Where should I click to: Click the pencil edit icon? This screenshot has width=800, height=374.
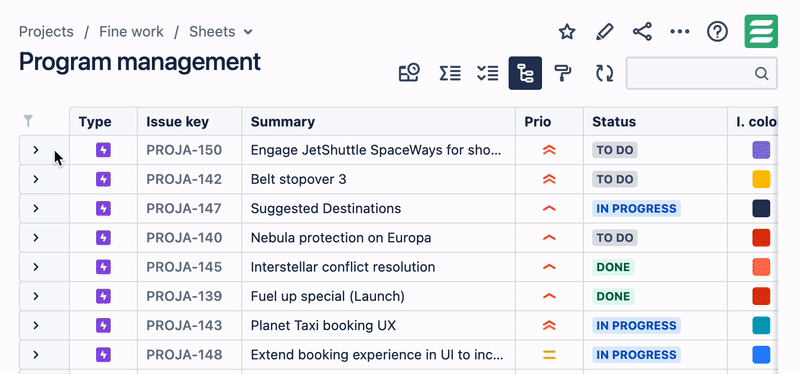click(x=605, y=32)
